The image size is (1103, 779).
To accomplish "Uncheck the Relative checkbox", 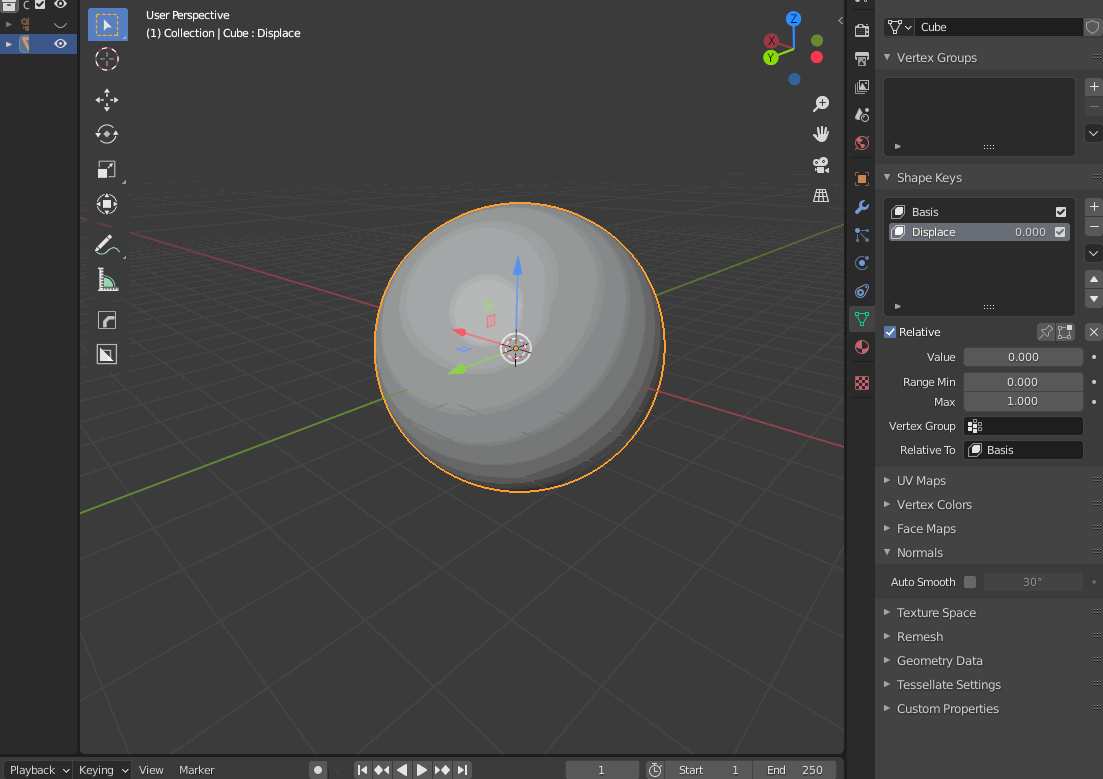I will pos(890,332).
